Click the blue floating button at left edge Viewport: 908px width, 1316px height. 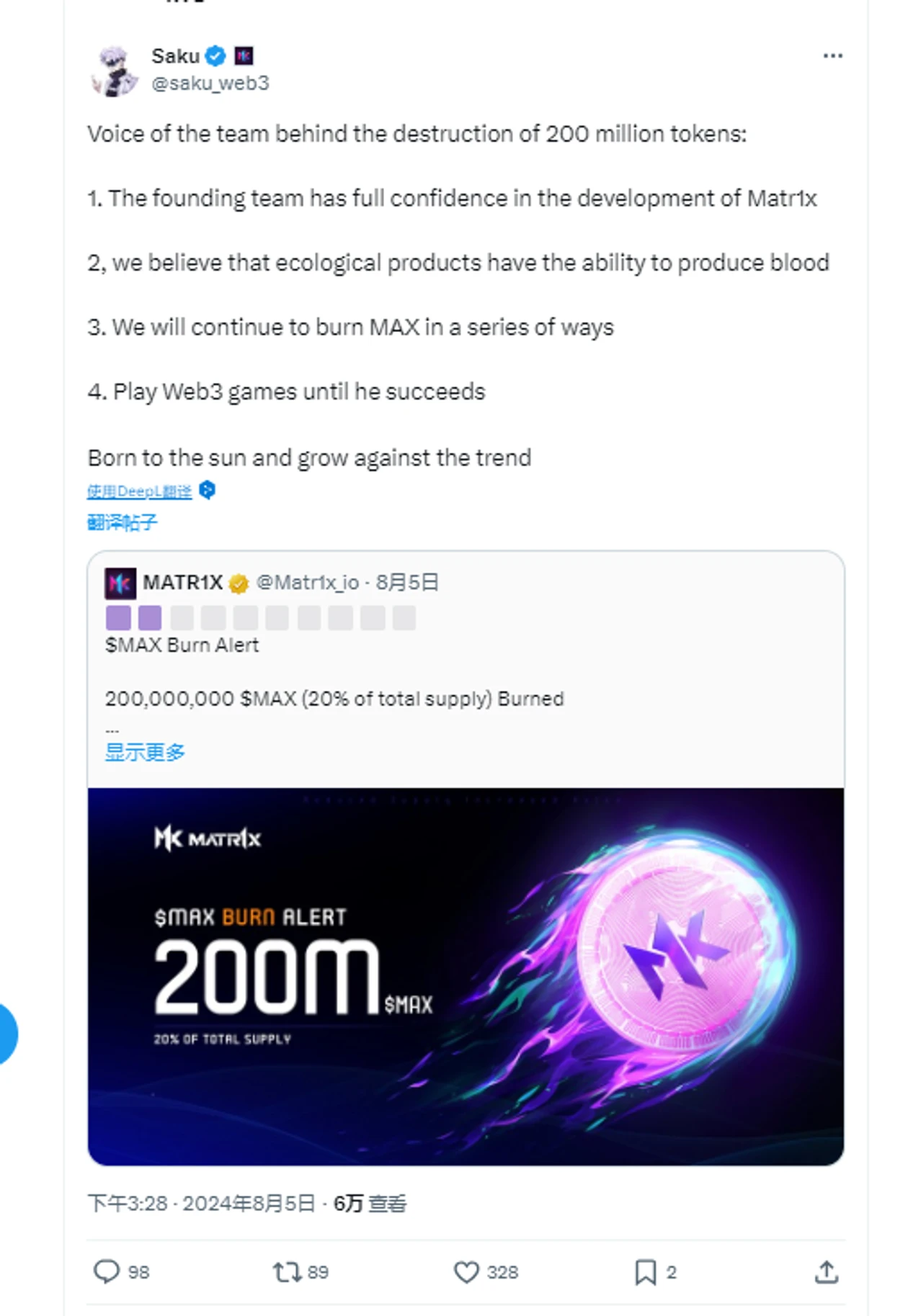(x=6, y=1034)
